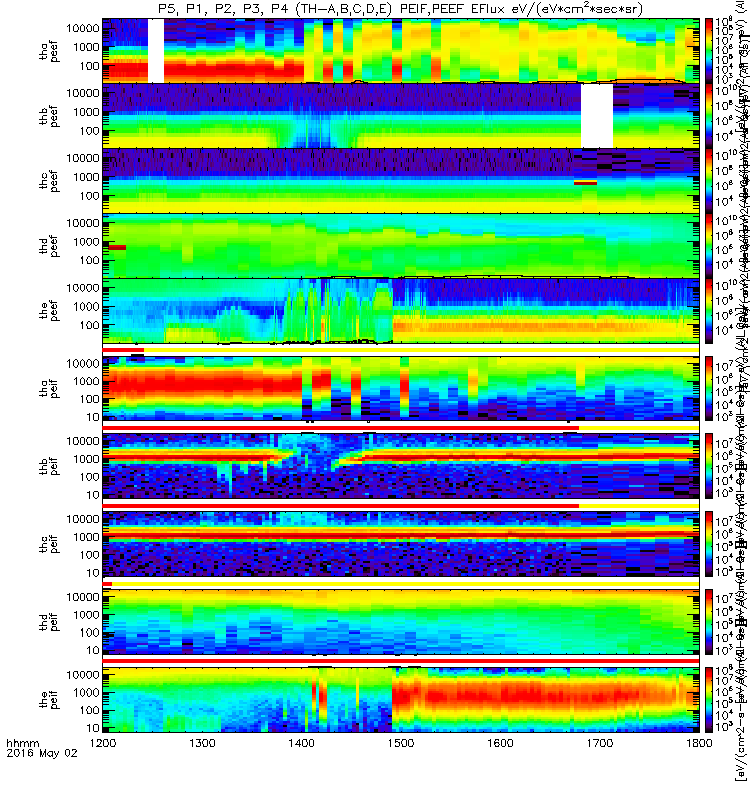The height and width of the screenshot is (800, 750).
Task: Click the 'thb peif' panel label
Action: pos(49,466)
